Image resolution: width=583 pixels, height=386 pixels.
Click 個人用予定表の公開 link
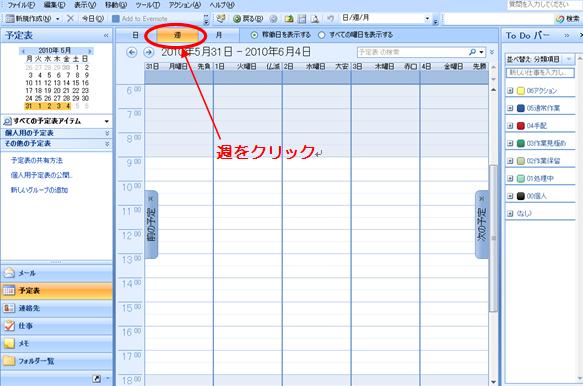click(41, 175)
